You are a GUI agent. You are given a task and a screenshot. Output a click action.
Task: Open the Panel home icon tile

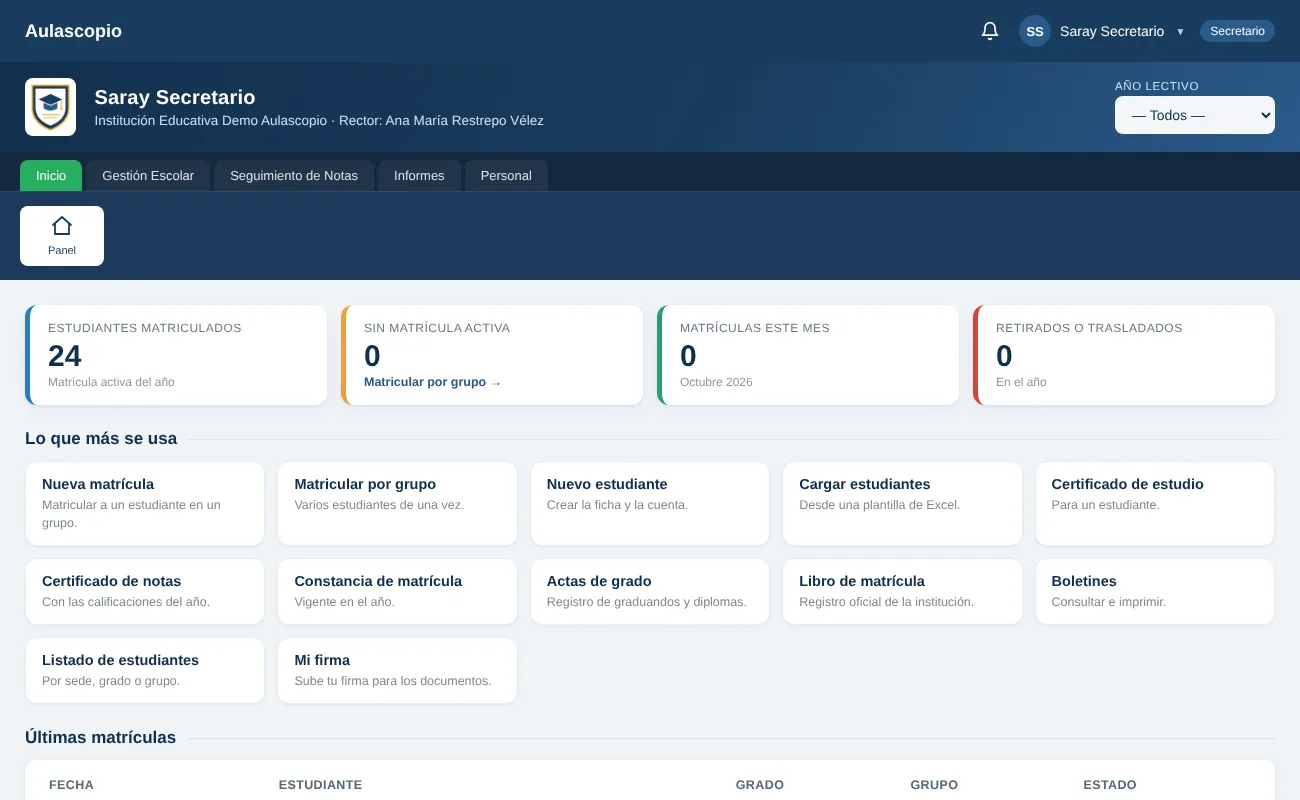click(62, 236)
